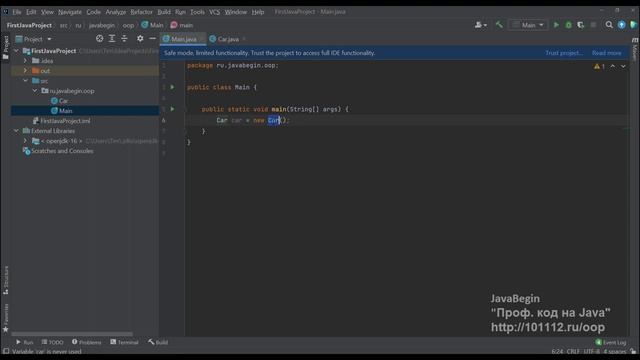Collapse the FirstJavaProject root node
Viewport: 640px width, 360px height.
click(16, 51)
